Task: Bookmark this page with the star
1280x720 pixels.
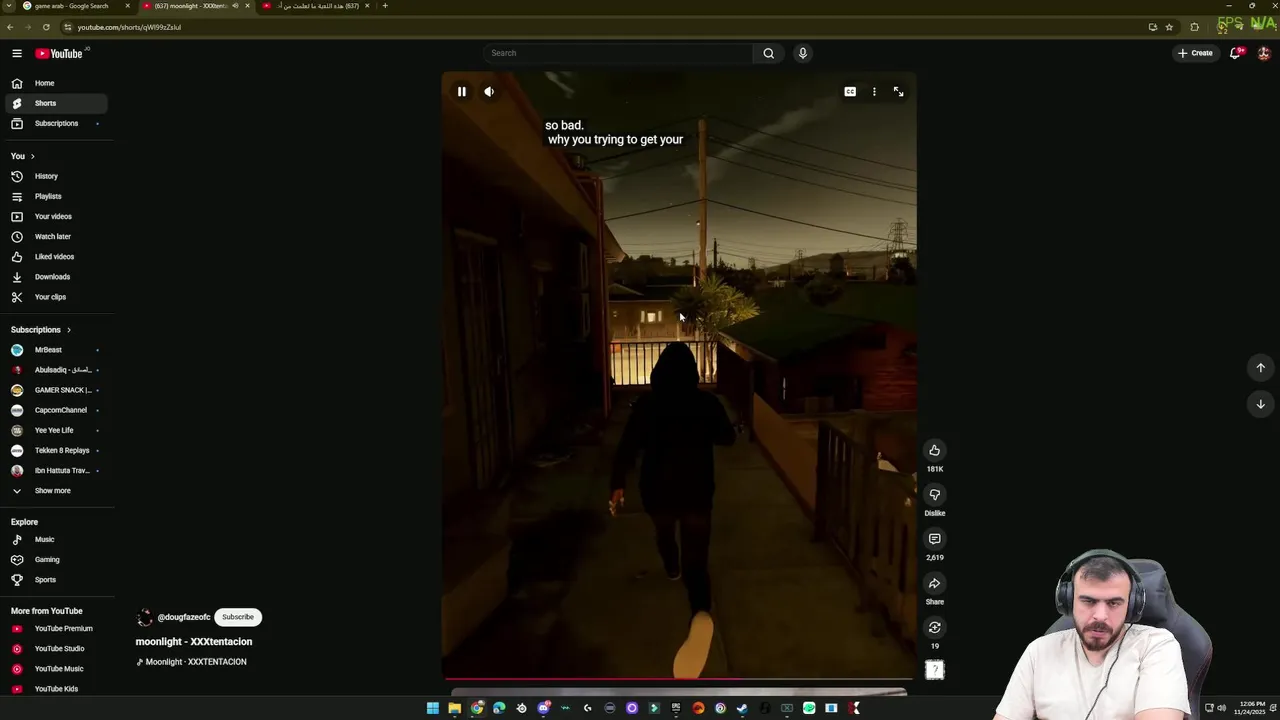Action: coord(1169,27)
